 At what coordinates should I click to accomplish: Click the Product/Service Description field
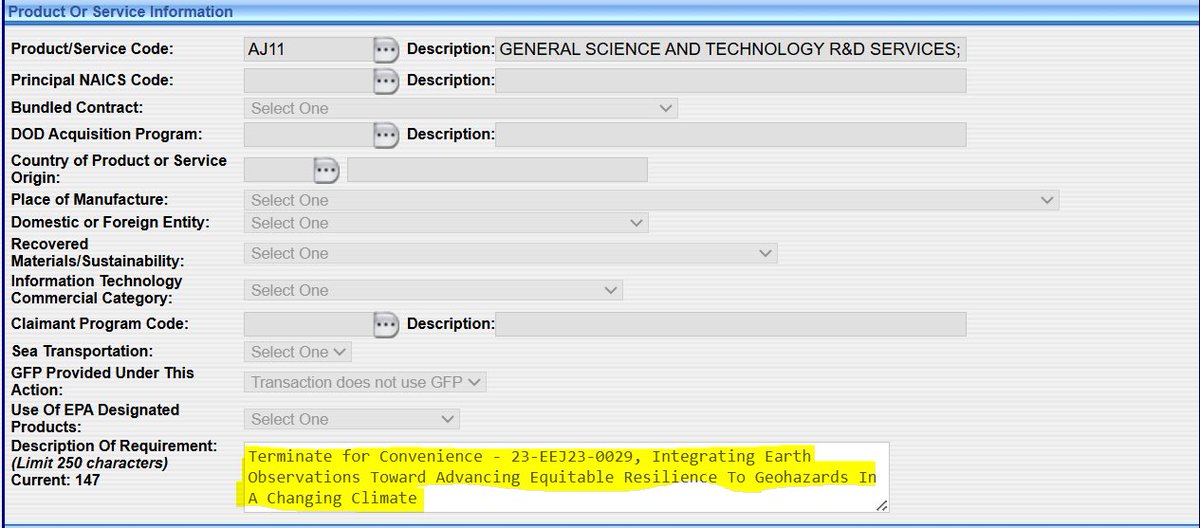tap(730, 50)
